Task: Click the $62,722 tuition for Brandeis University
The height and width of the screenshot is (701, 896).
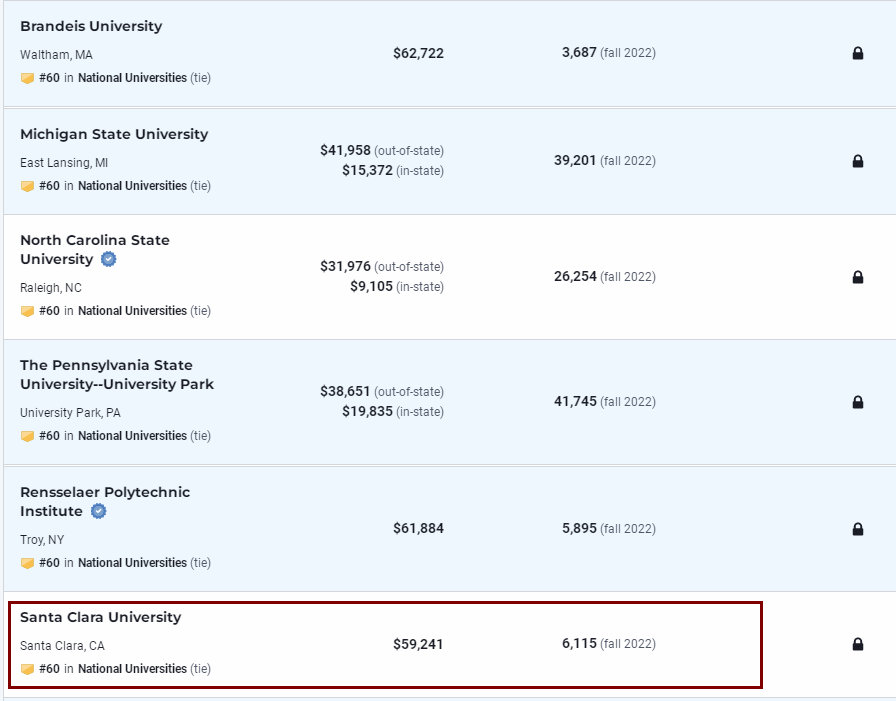Action: pyautogui.click(x=418, y=53)
